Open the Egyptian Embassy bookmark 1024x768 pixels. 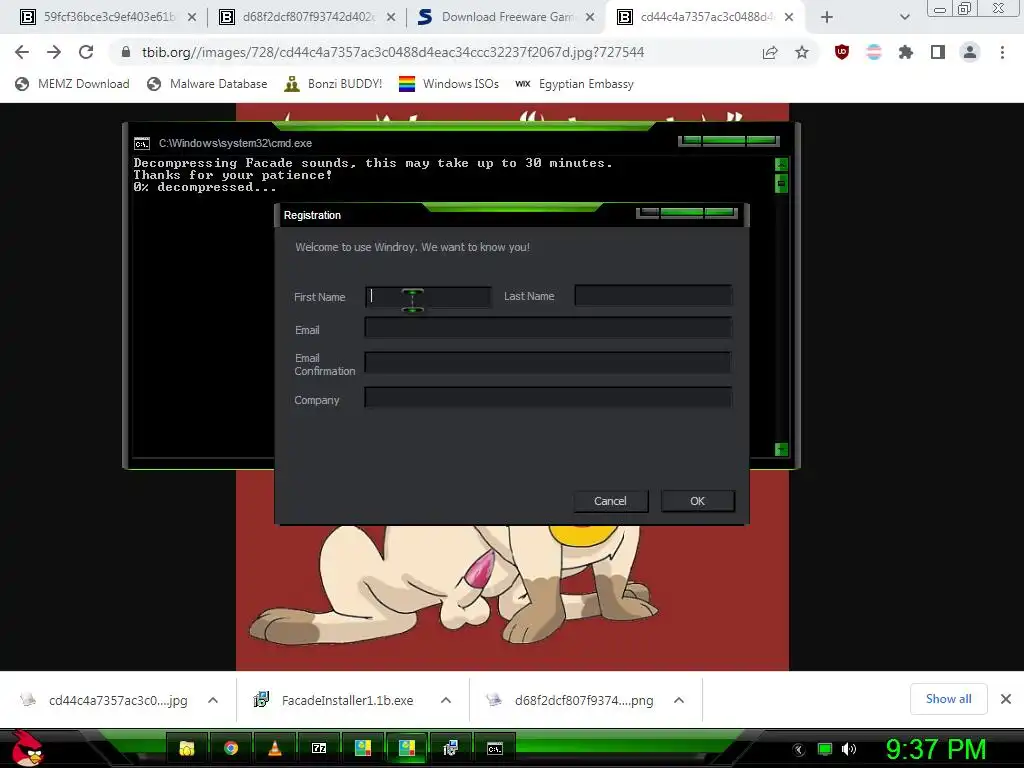pos(575,84)
